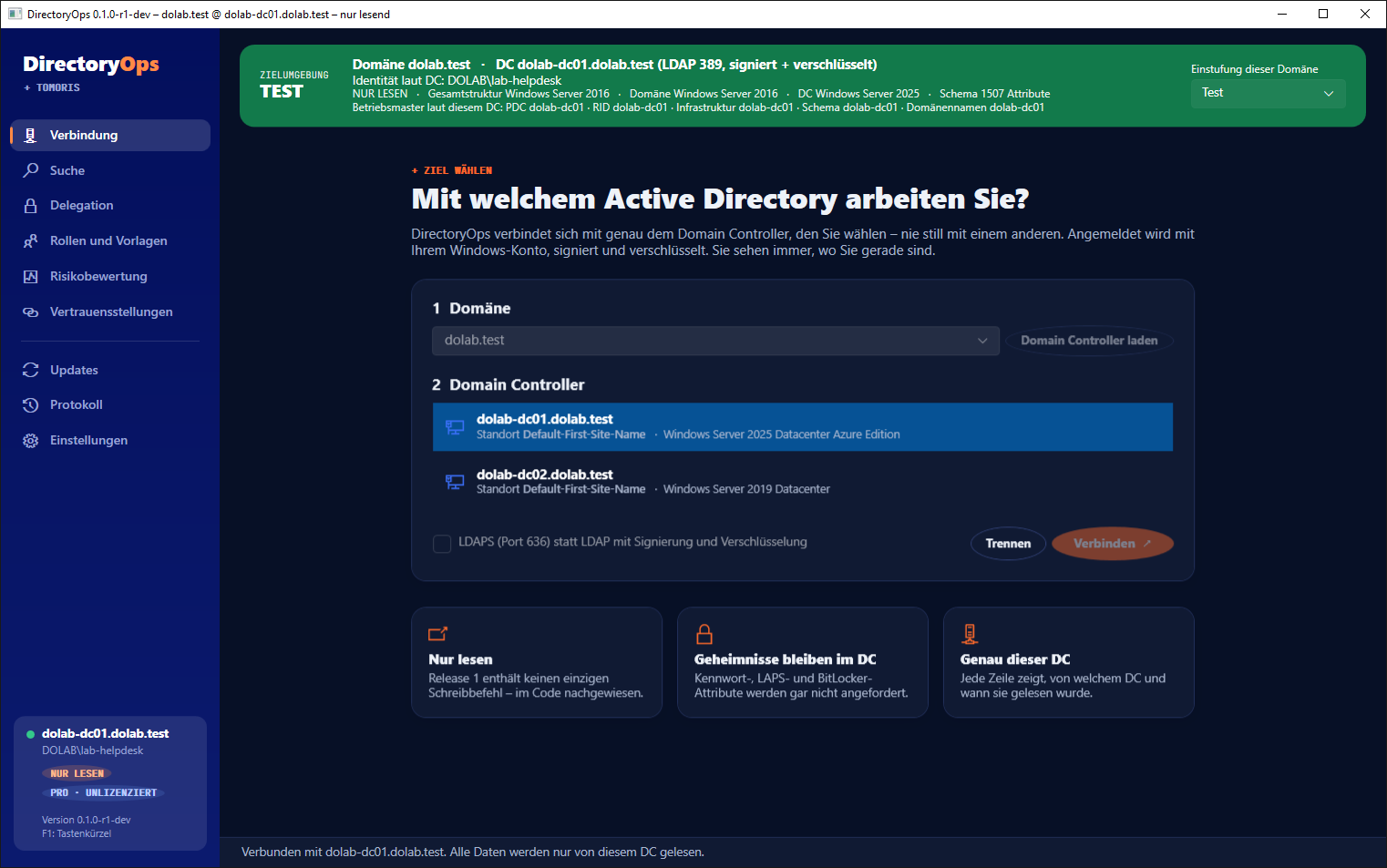
Task: Click the F1: Tastenkürzel hint
Action: 77,833
